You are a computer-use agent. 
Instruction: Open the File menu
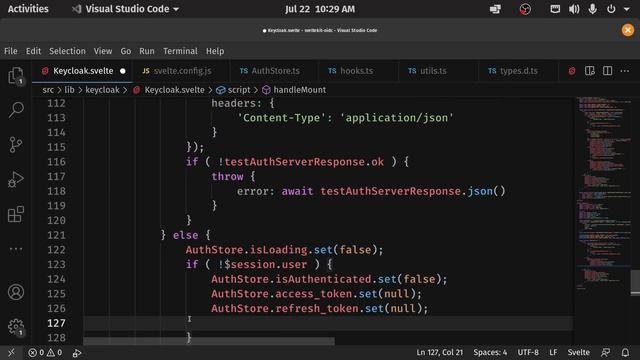11,51
